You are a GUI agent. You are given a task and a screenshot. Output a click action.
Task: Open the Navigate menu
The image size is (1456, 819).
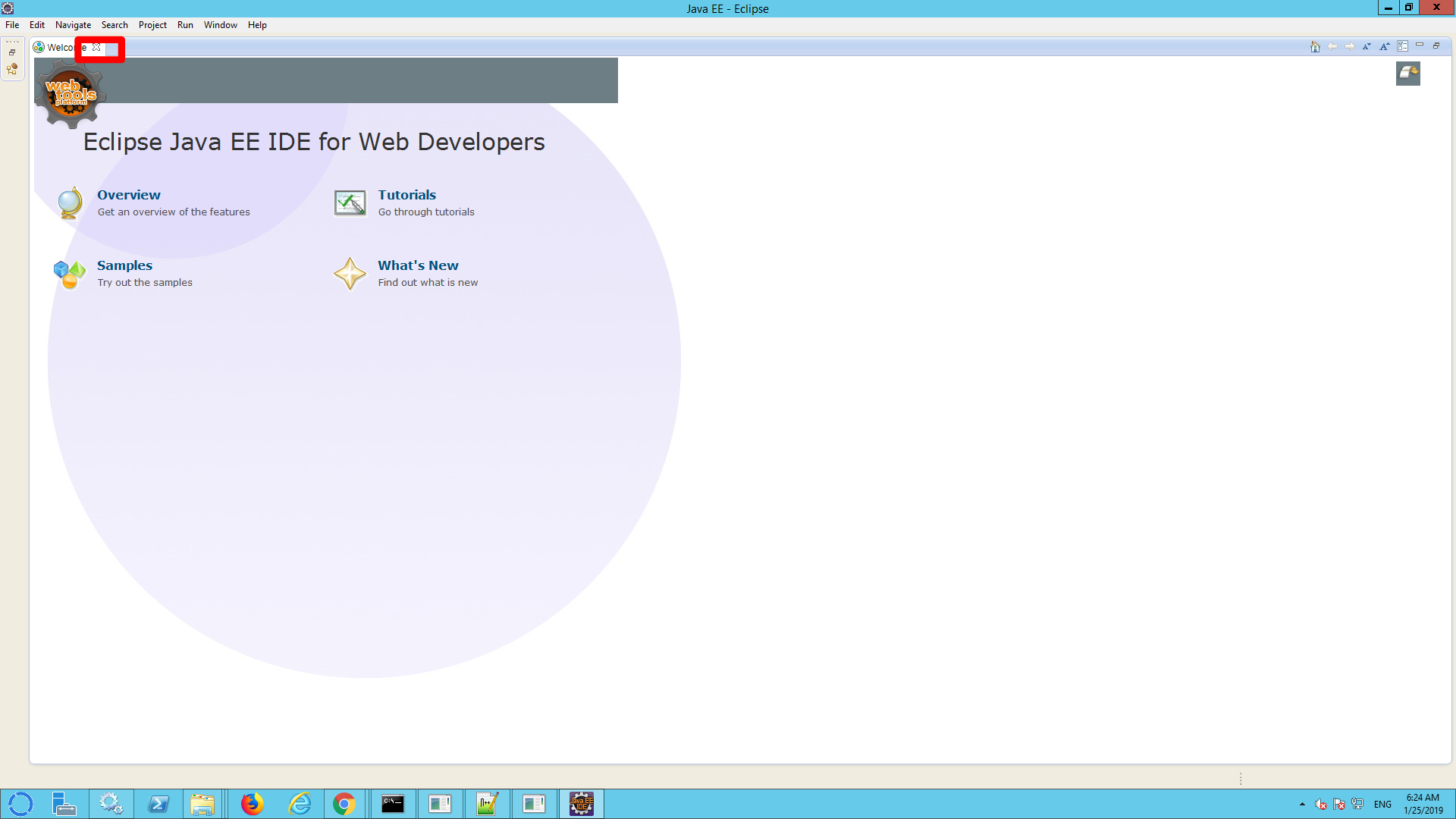73,25
